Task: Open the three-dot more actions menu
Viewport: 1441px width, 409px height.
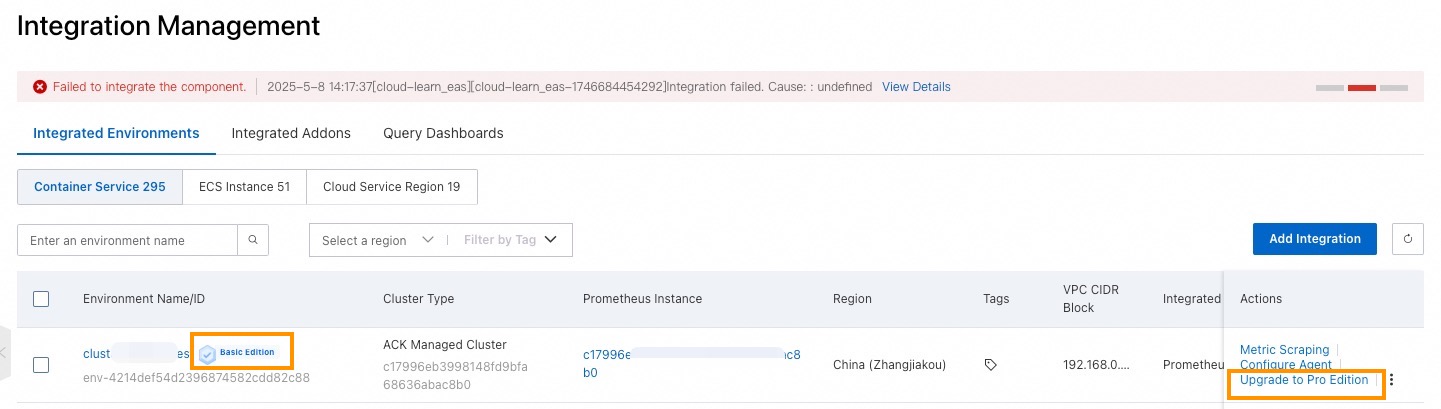Action: tap(1392, 380)
